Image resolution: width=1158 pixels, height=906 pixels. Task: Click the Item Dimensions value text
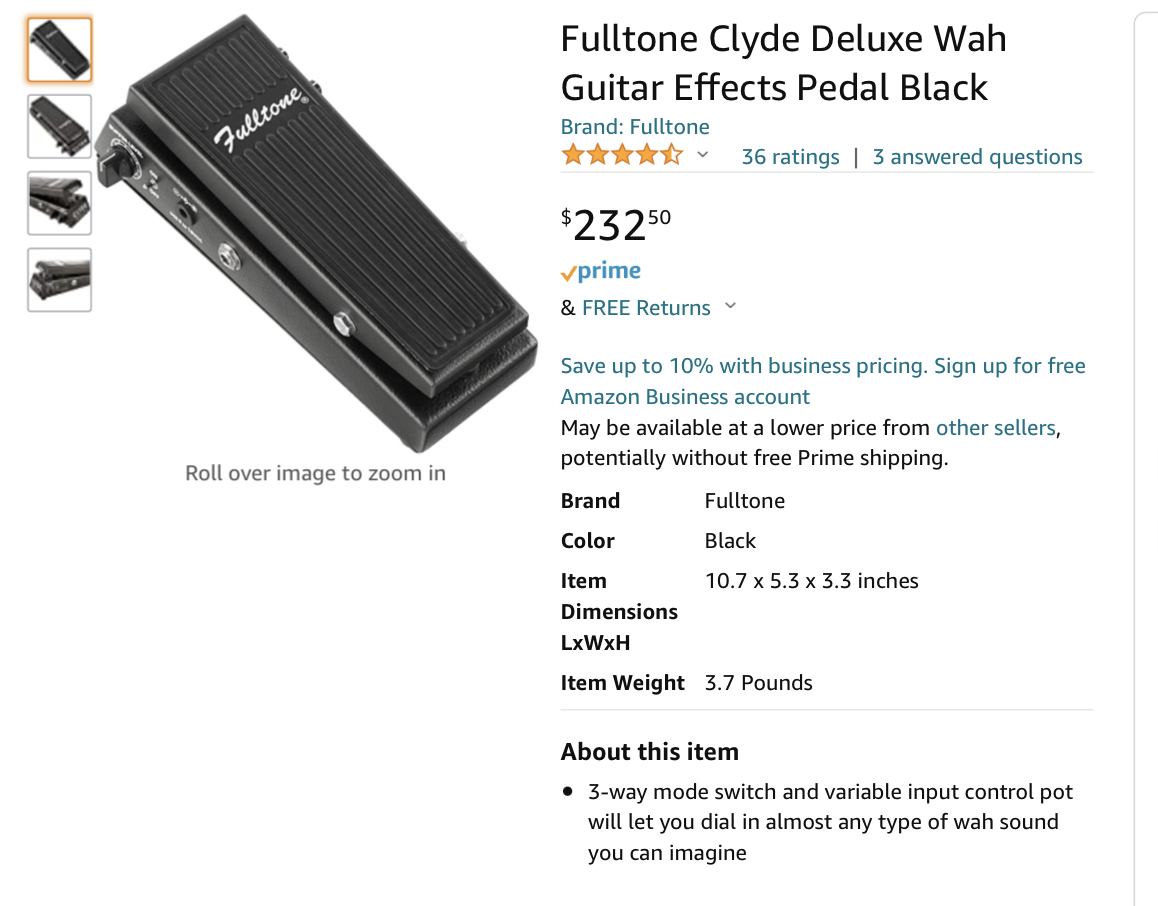tap(812, 581)
